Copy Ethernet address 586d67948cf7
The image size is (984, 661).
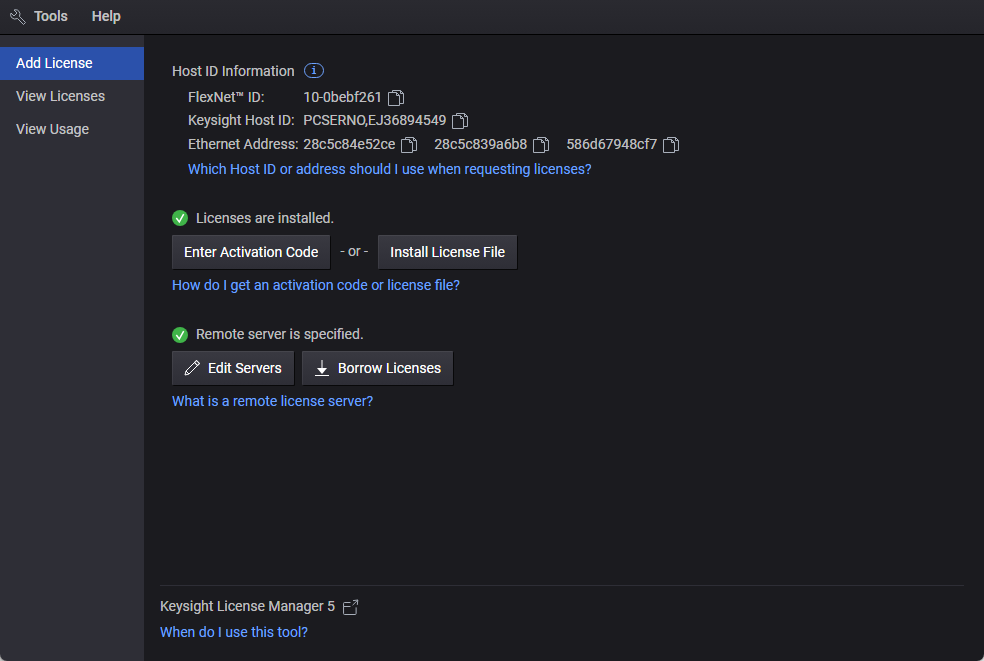click(x=671, y=145)
